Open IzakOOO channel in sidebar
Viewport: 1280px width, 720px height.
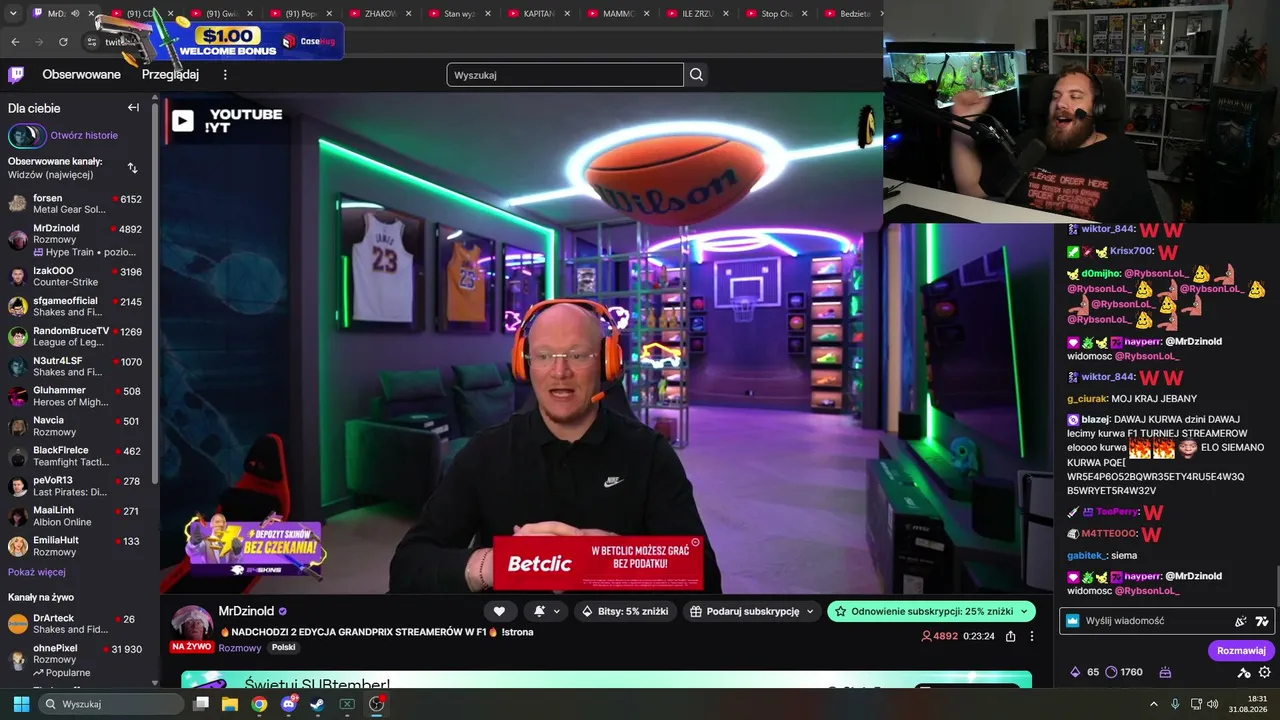click(x=75, y=276)
